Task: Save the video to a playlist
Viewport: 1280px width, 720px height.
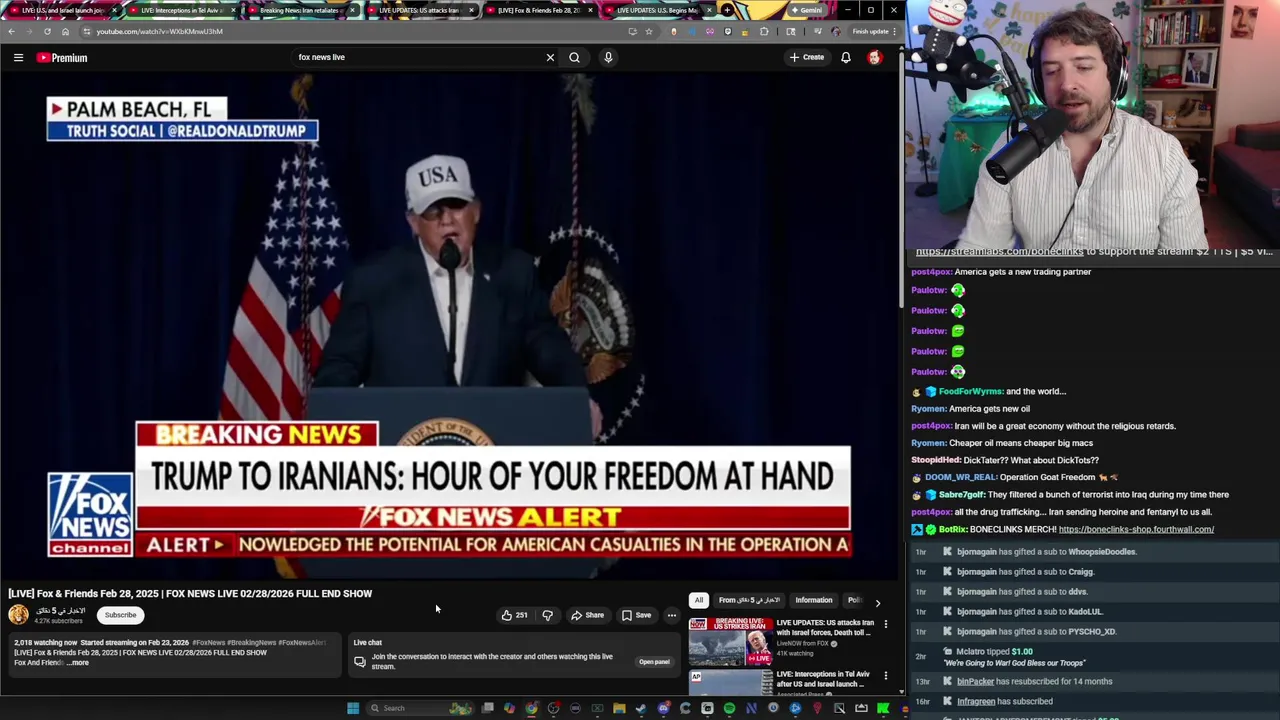Action: click(636, 615)
